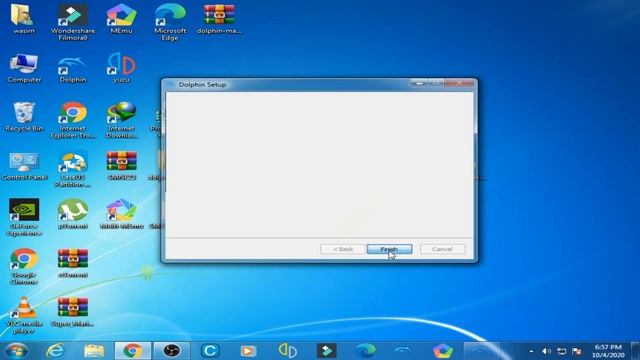Select the Control Panel desktop icon
The image size is (640, 360).
(x=24, y=166)
